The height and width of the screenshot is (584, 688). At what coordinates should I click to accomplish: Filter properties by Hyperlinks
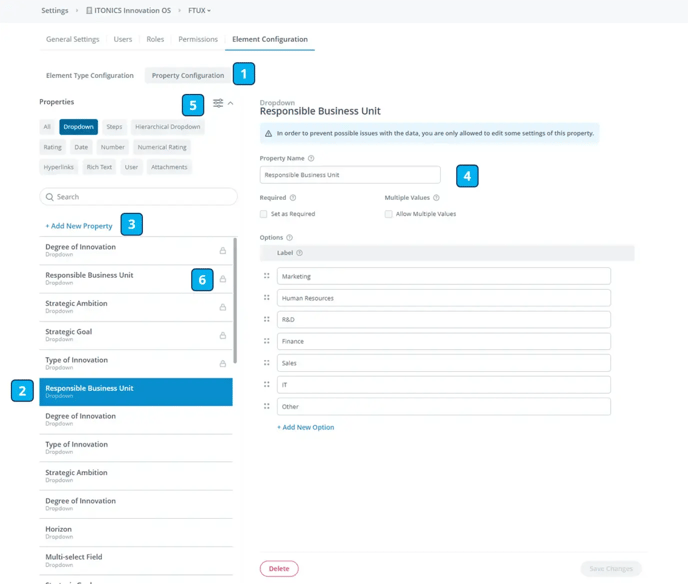59,167
